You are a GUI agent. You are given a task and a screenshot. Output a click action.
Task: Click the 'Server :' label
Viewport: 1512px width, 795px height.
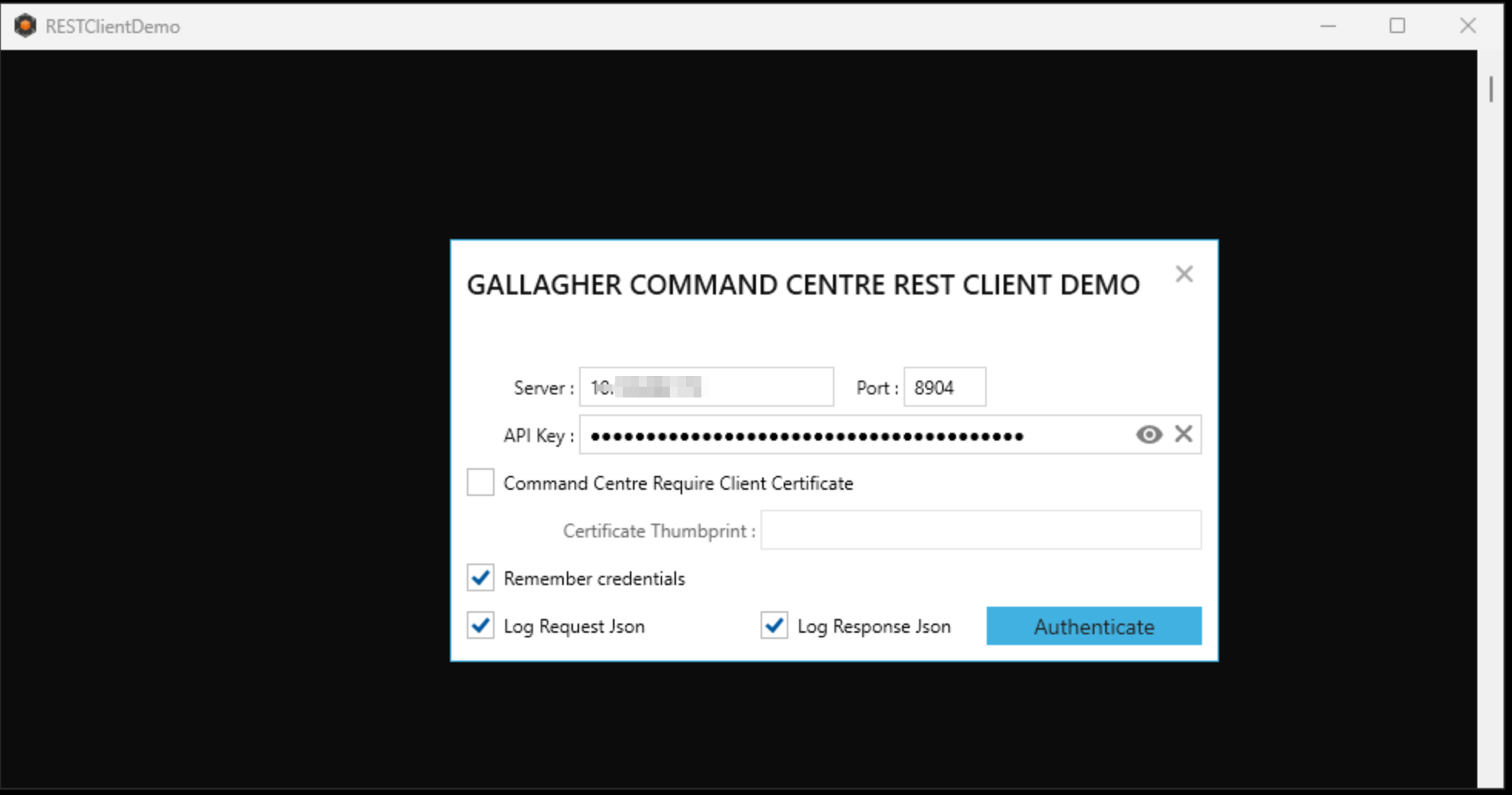(x=544, y=388)
